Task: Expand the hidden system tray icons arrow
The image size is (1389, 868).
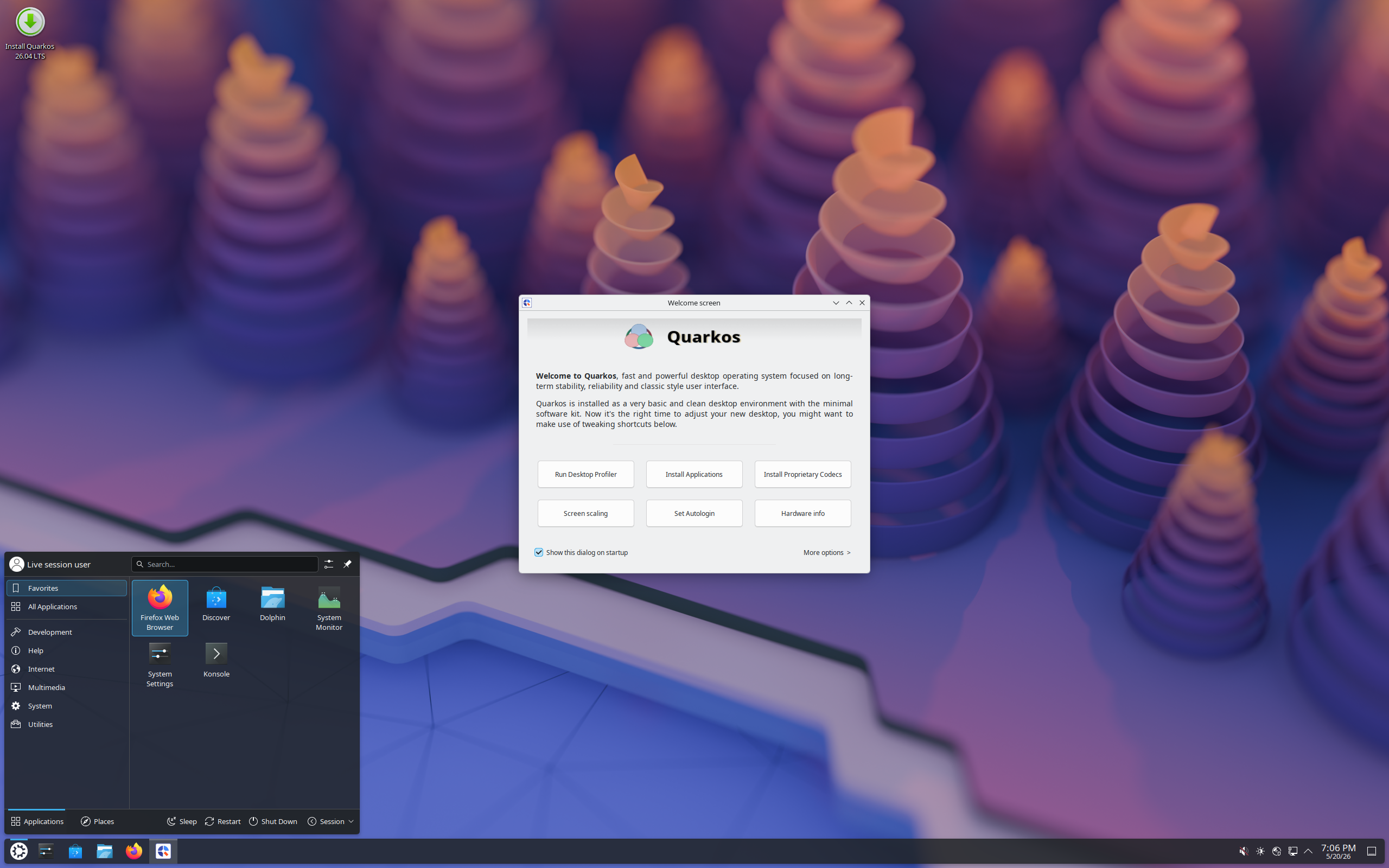Action: (x=1308, y=851)
